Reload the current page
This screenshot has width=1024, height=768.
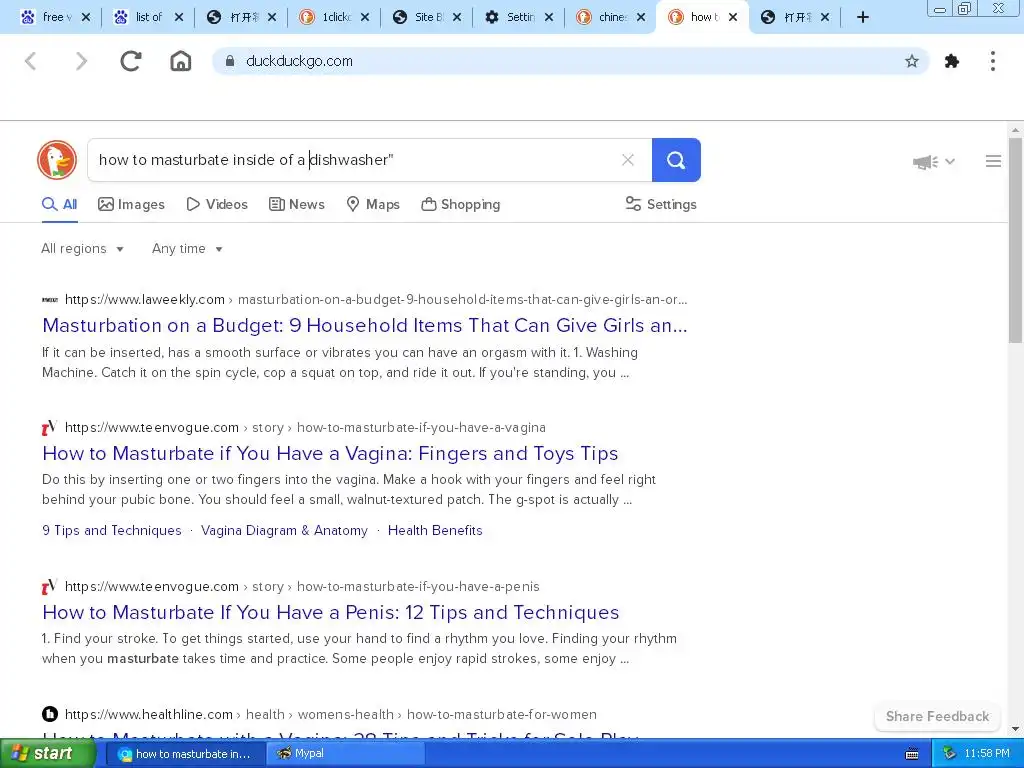pos(131,61)
